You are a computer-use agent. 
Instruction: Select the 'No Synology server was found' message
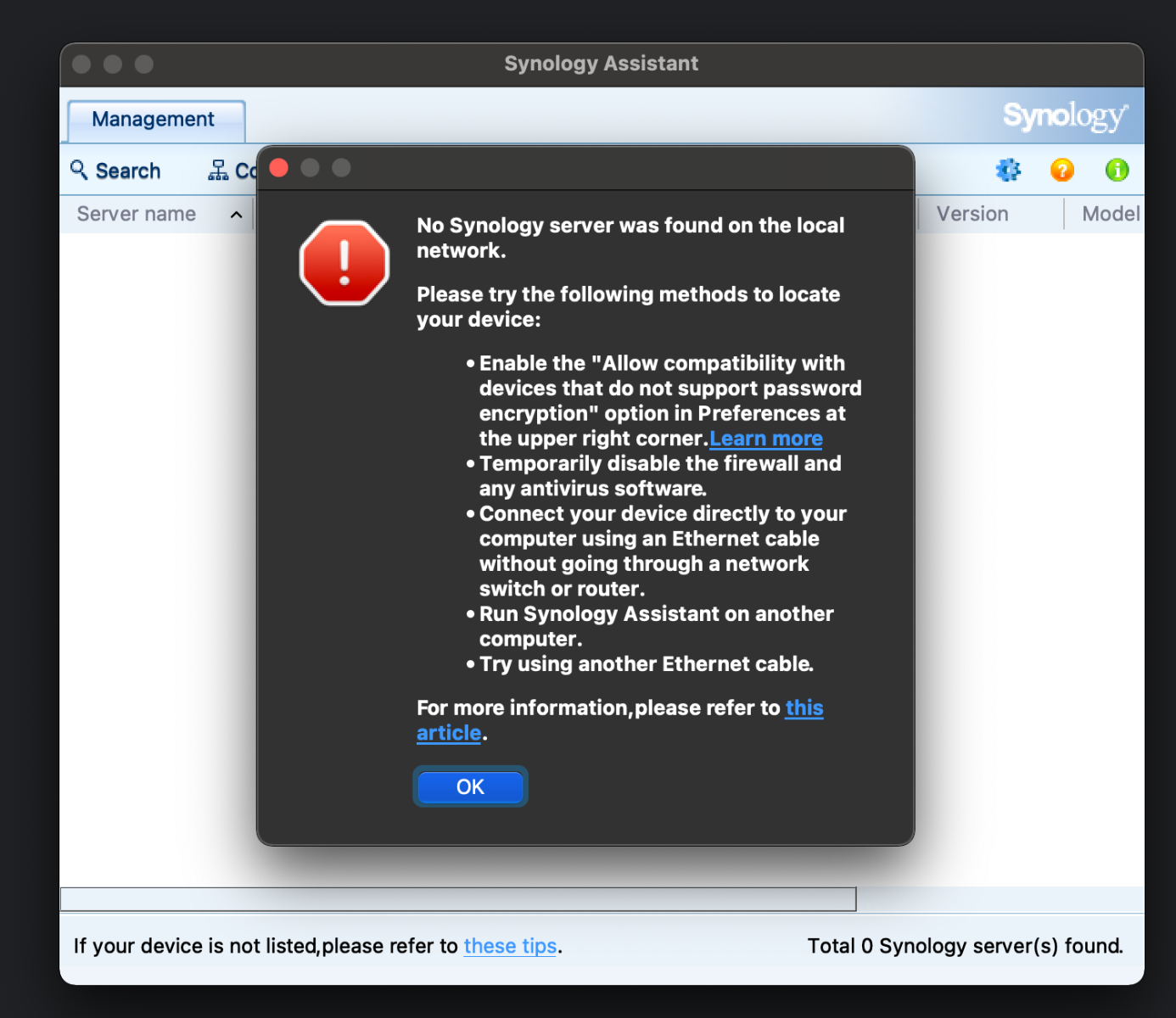[x=630, y=238]
